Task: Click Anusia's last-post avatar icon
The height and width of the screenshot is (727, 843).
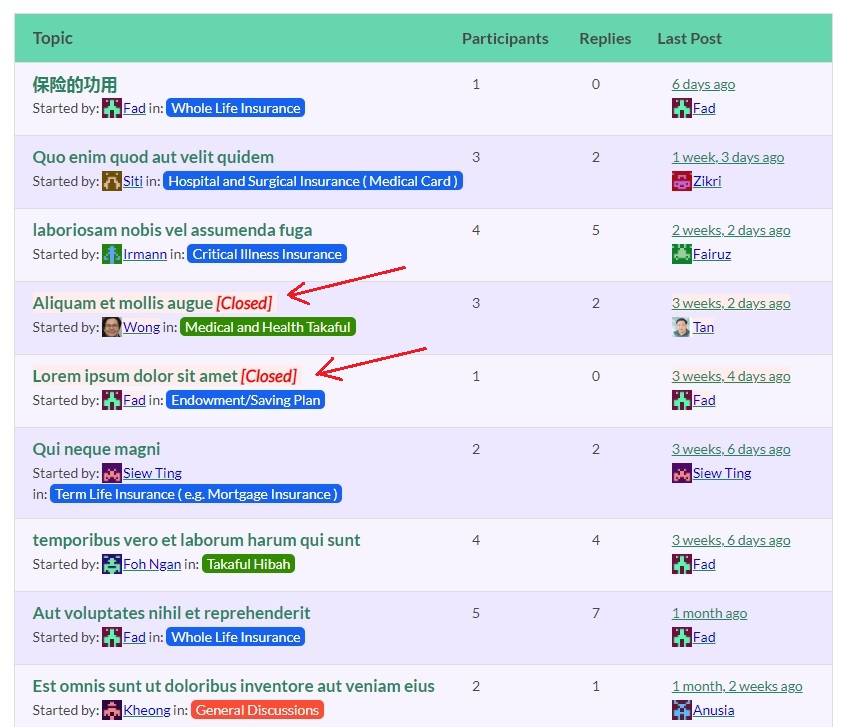Action: tap(682, 710)
